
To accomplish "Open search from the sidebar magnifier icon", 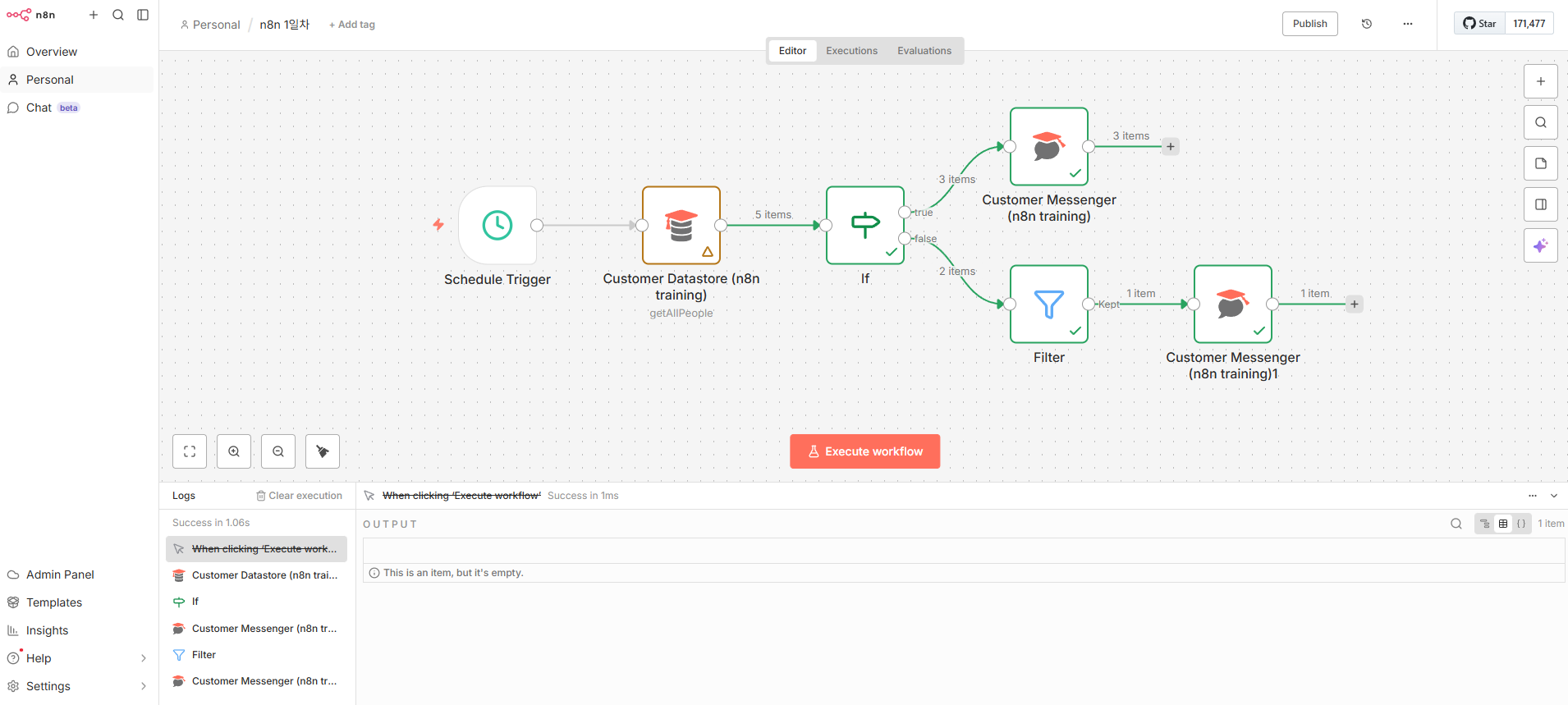I will pyautogui.click(x=118, y=15).
